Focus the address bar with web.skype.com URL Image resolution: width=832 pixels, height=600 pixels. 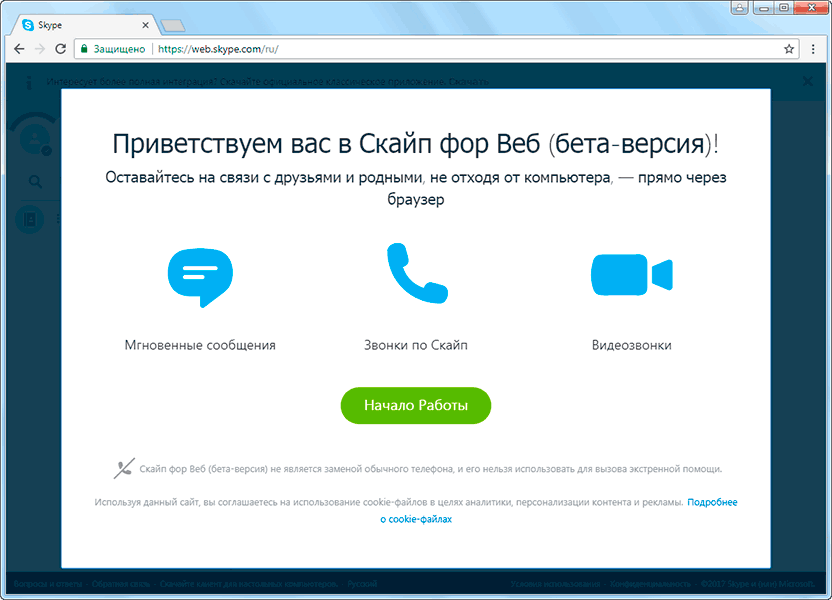tap(435, 49)
